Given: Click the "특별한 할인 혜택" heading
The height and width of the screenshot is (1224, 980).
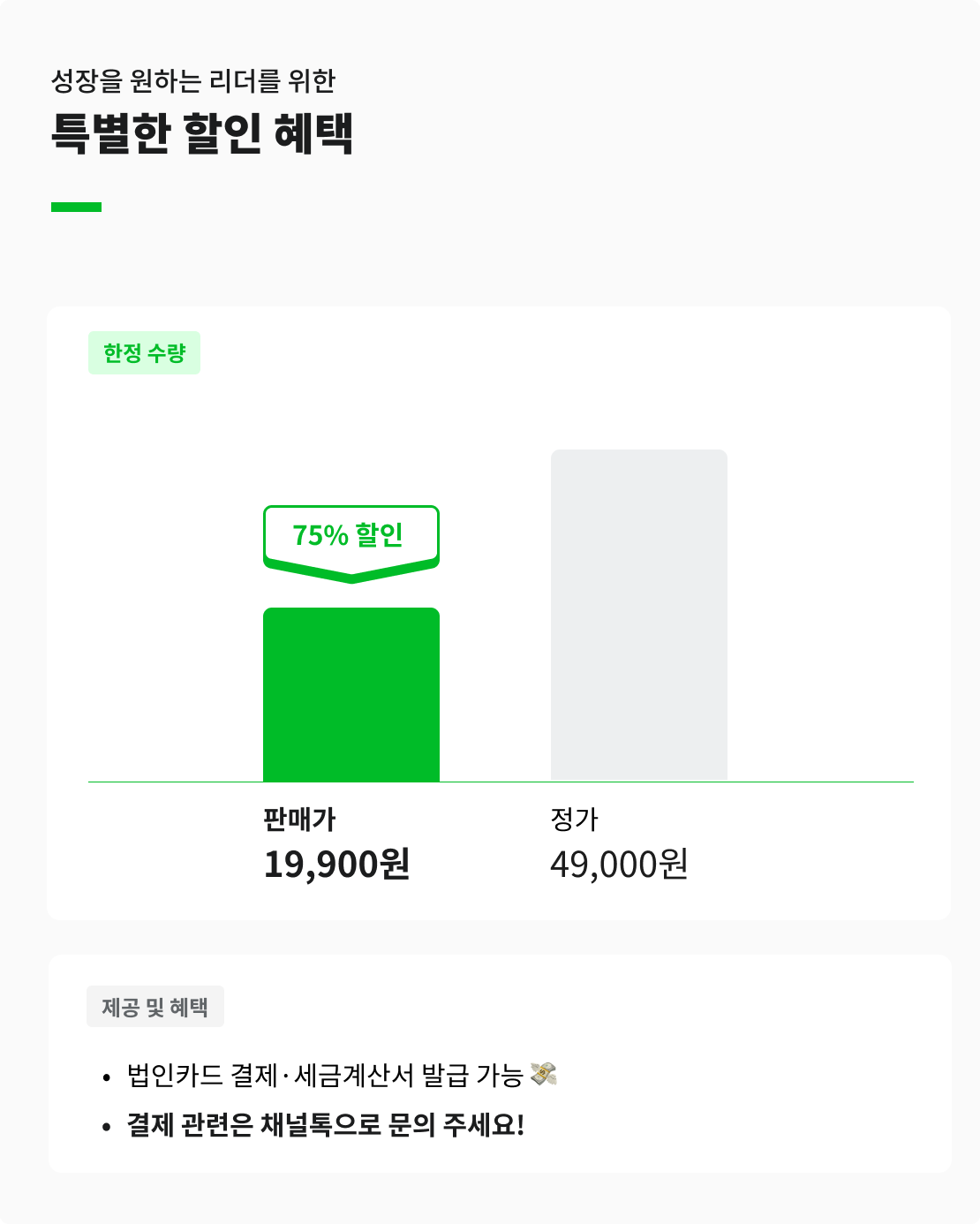Looking at the screenshot, I should (202, 133).
